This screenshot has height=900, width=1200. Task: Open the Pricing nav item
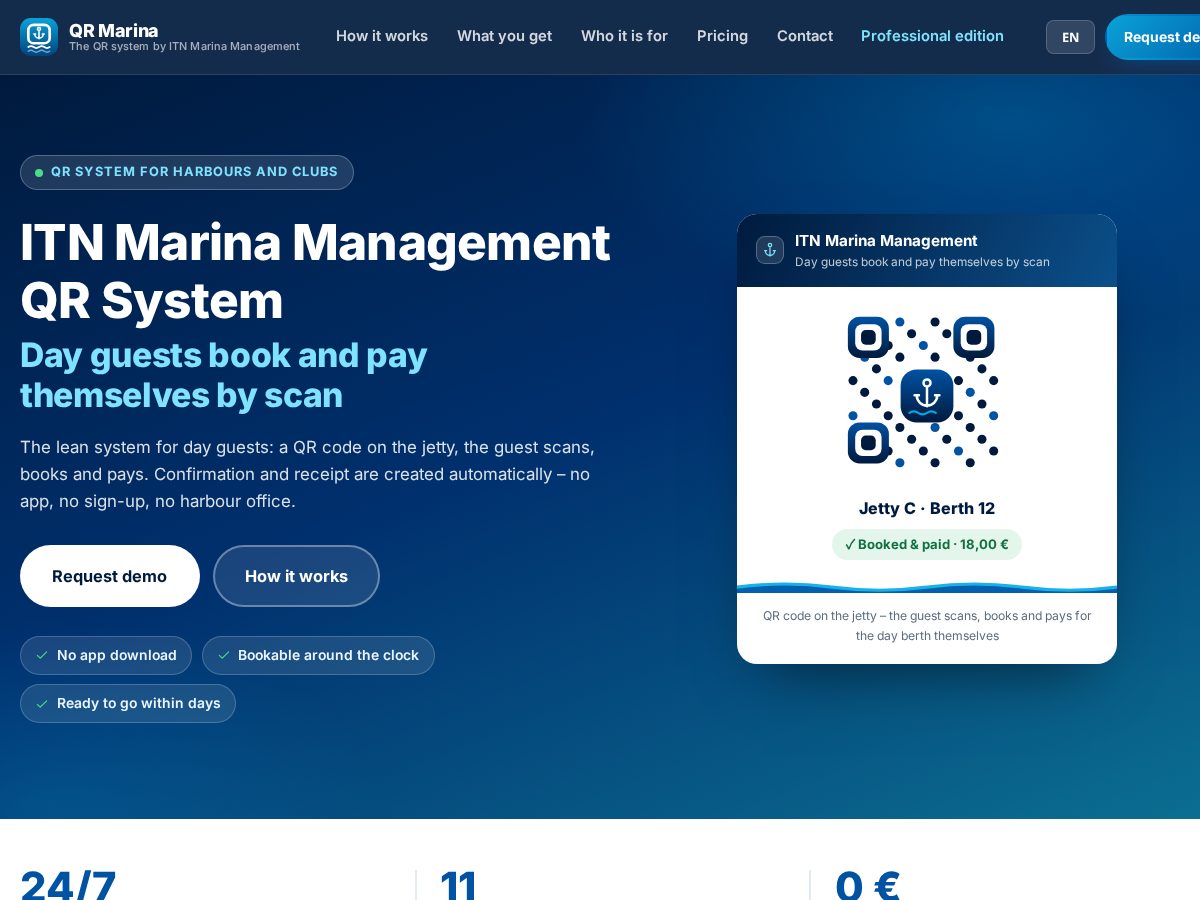tap(722, 36)
